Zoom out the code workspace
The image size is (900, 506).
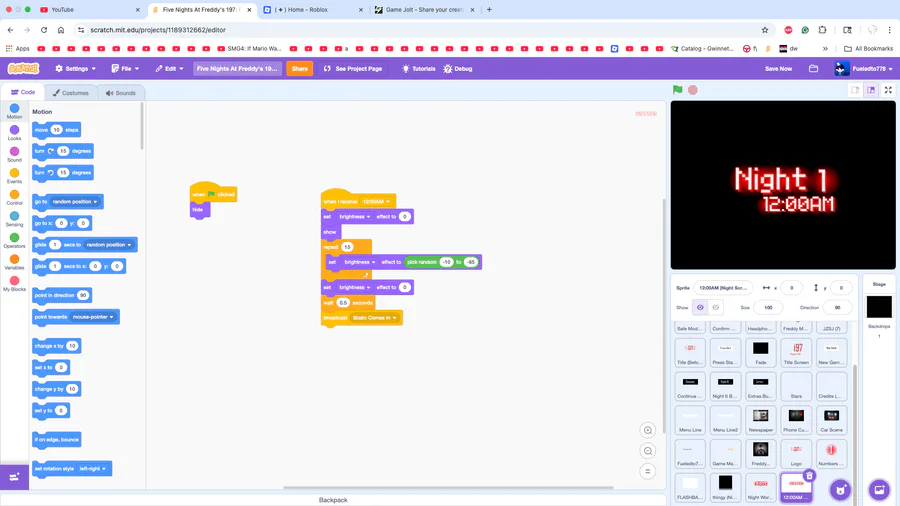[x=647, y=451]
